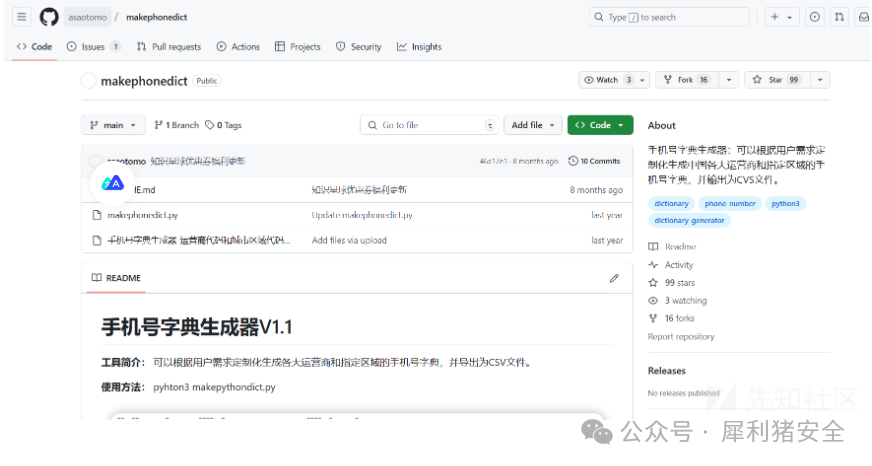Click the floating blue assistant overlay icon
This screenshot has height=466, width=872.
click(113, 183)
